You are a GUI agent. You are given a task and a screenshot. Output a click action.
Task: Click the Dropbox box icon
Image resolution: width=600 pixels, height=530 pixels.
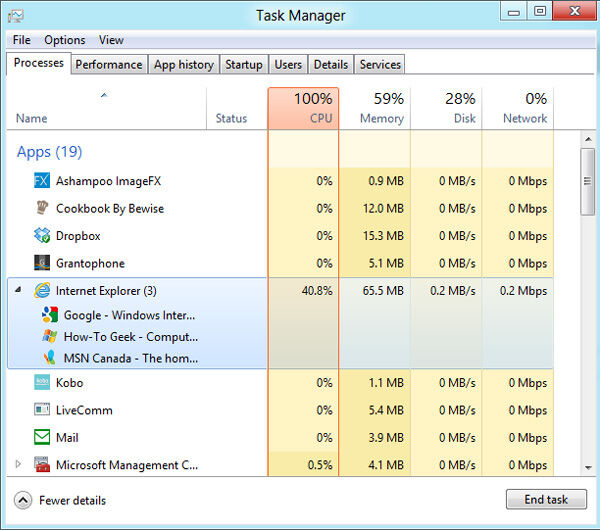pos(42,236)
